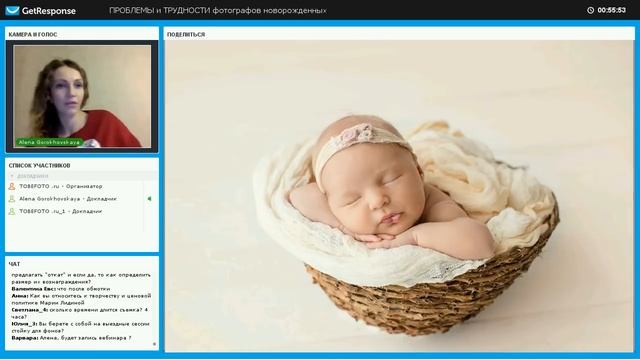Select the Список участников panel header
This screenshot has width=640, height=360.
pos(40,165)
